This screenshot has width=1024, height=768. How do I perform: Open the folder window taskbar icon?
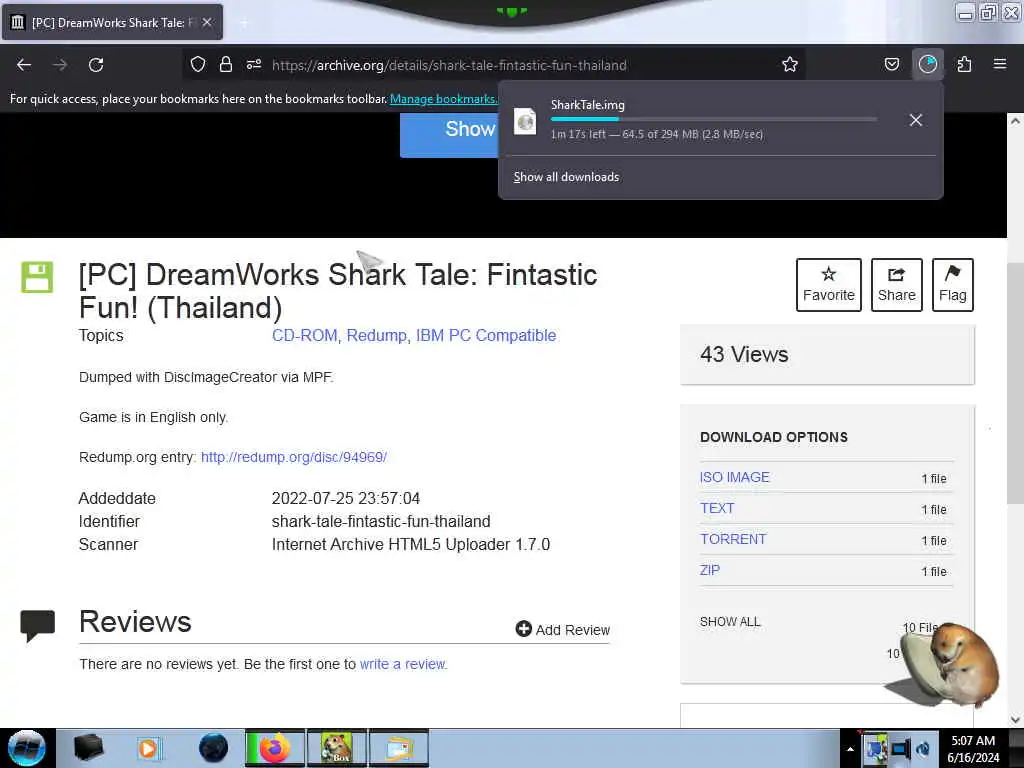[x=399, y=748]
